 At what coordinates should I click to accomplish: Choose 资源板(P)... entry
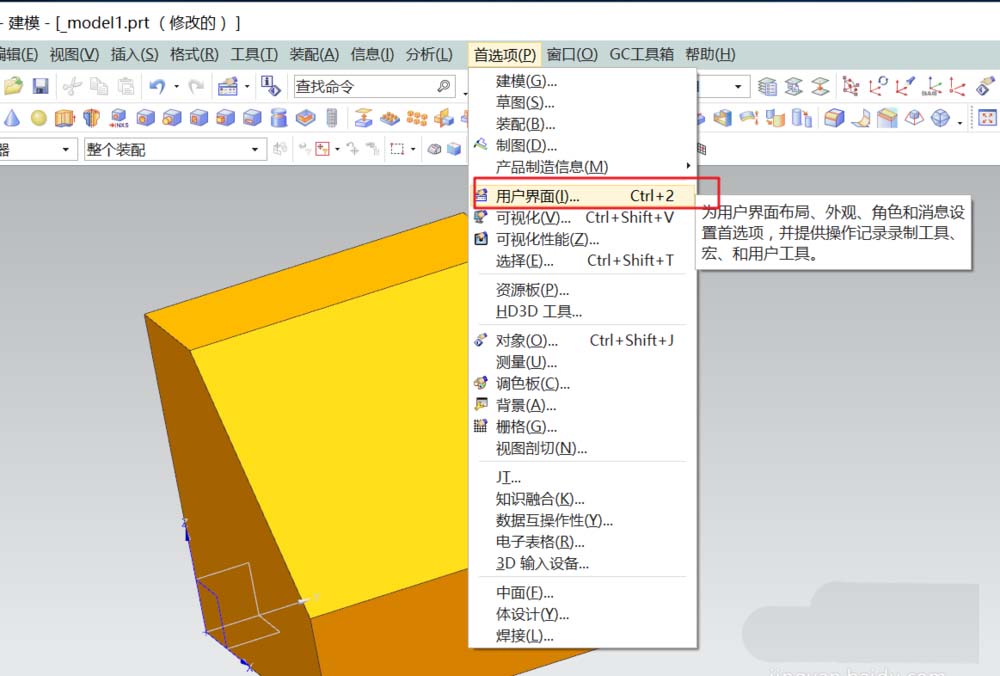583,290
